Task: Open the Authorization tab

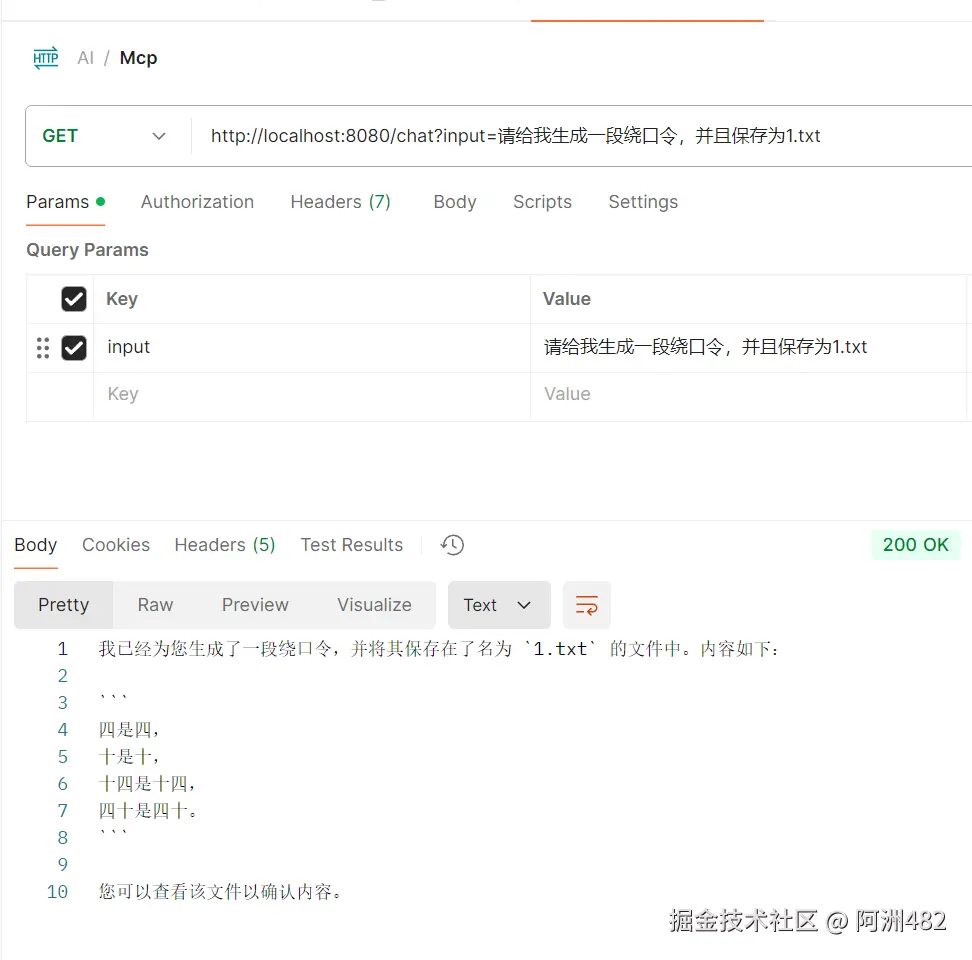Action: click(x=197, y=202)
